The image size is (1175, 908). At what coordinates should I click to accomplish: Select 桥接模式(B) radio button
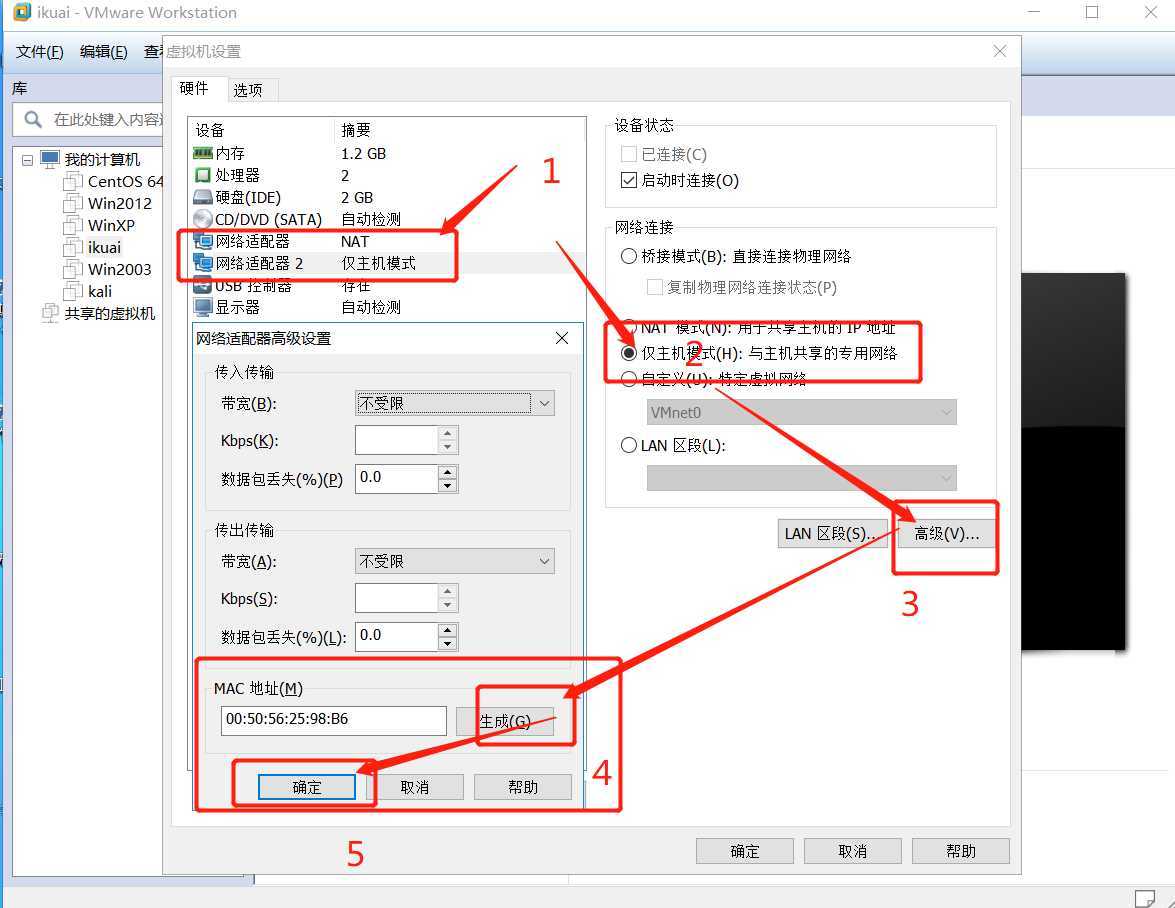pos(629,256)
